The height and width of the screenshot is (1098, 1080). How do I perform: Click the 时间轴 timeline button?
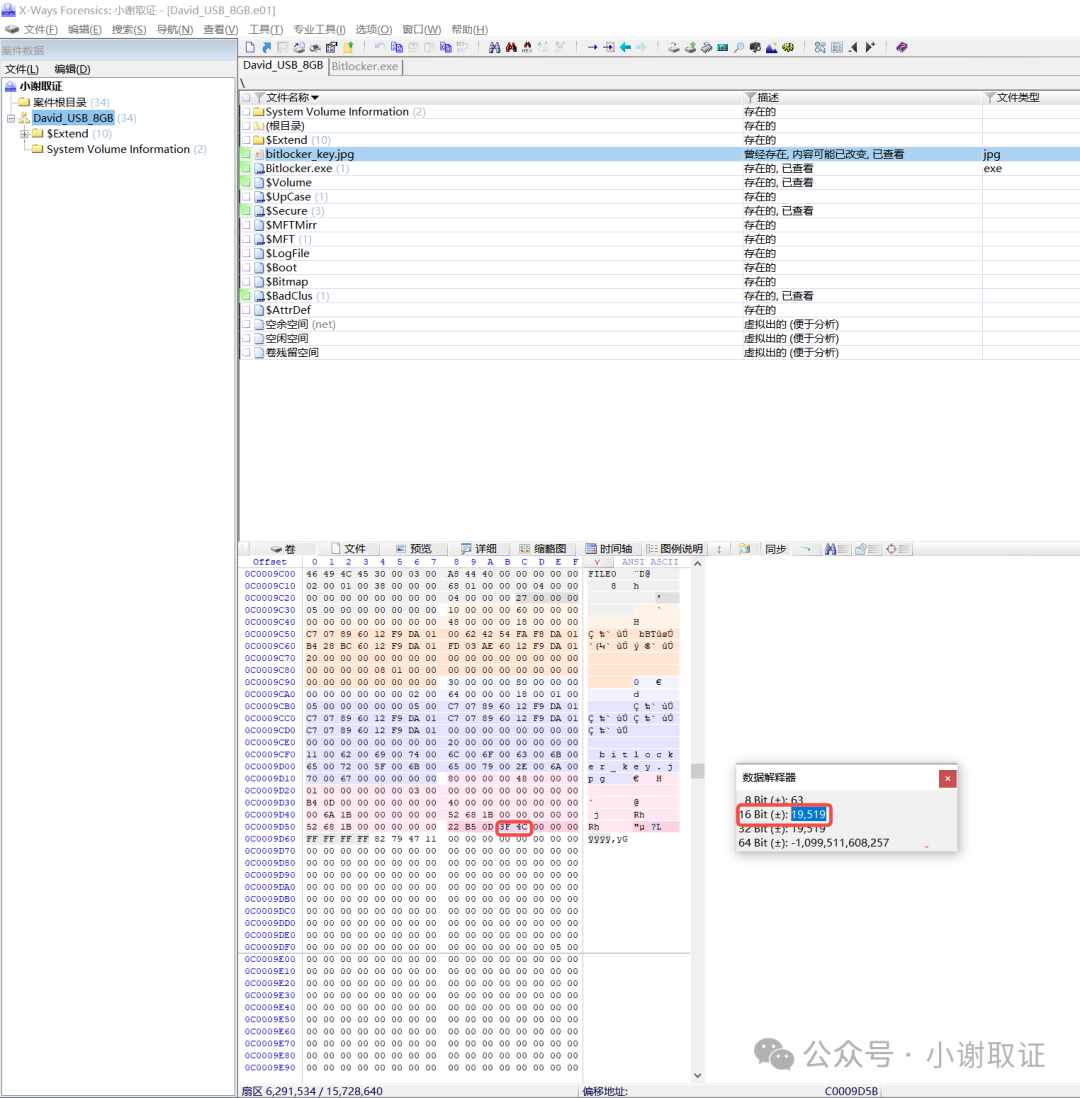coord(609,549)
